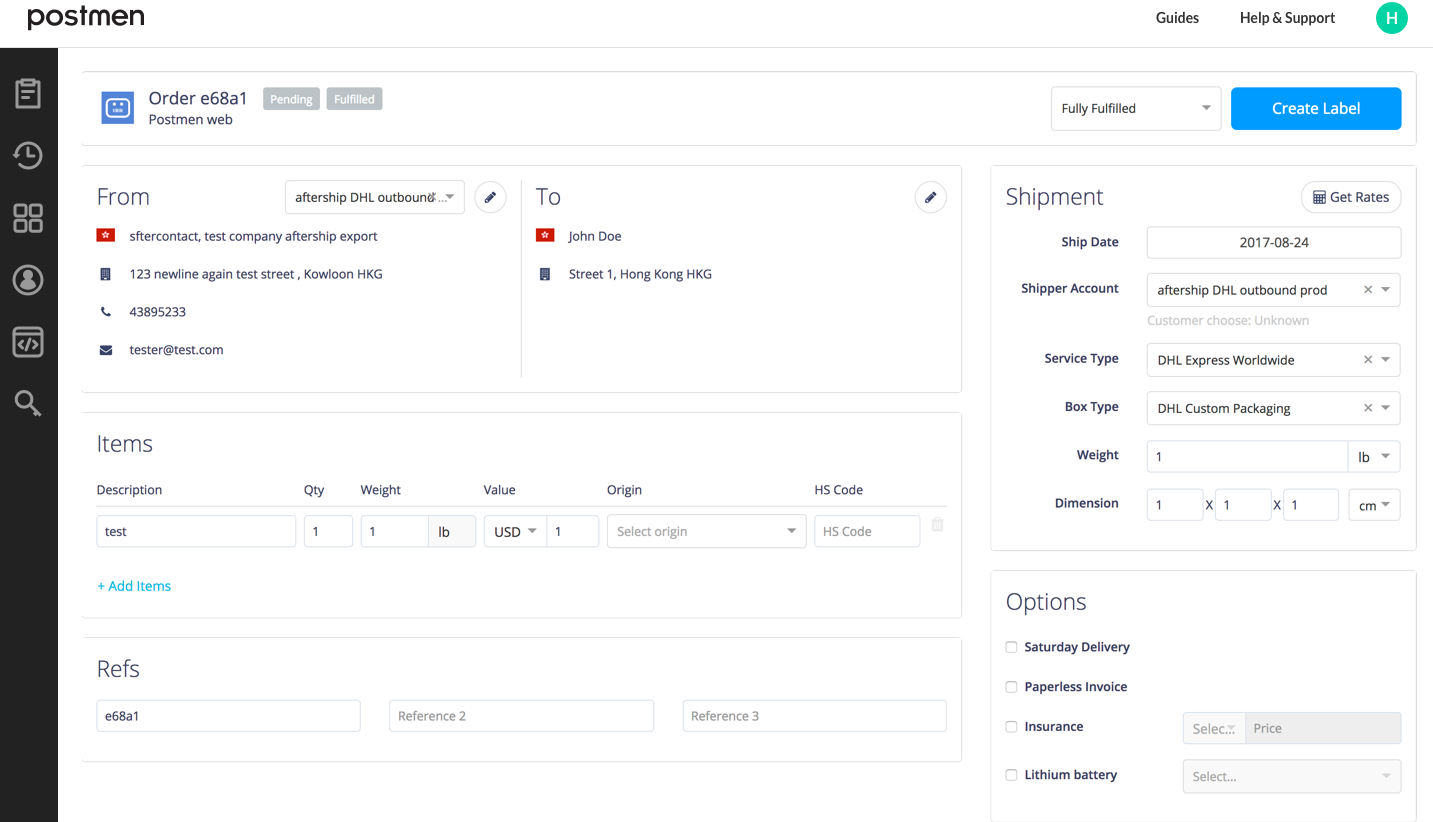
Task: Open the Shipper Account dropdown arrow
Action: 1386,290
